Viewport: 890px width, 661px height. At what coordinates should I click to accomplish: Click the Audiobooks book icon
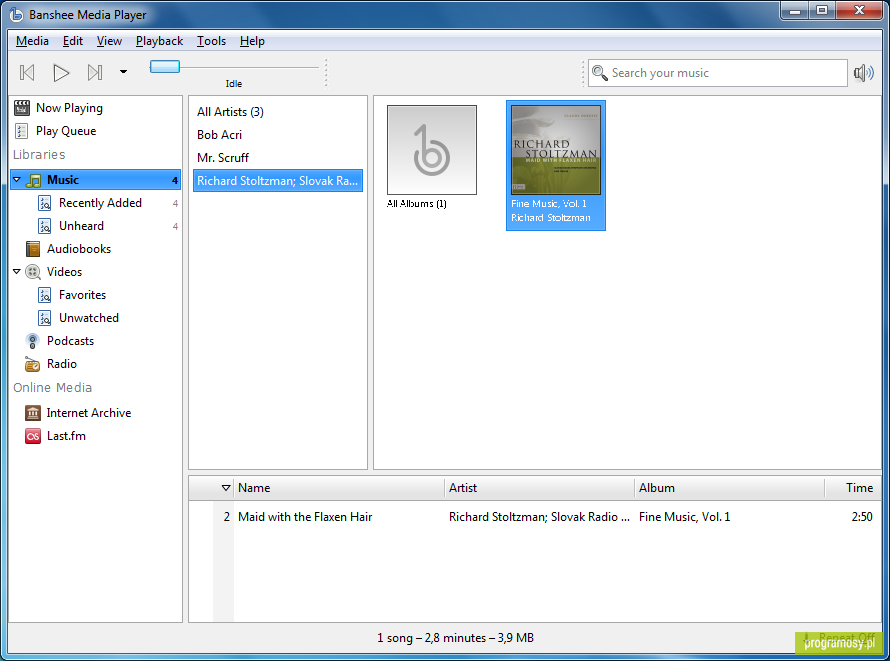click(33, 249)
